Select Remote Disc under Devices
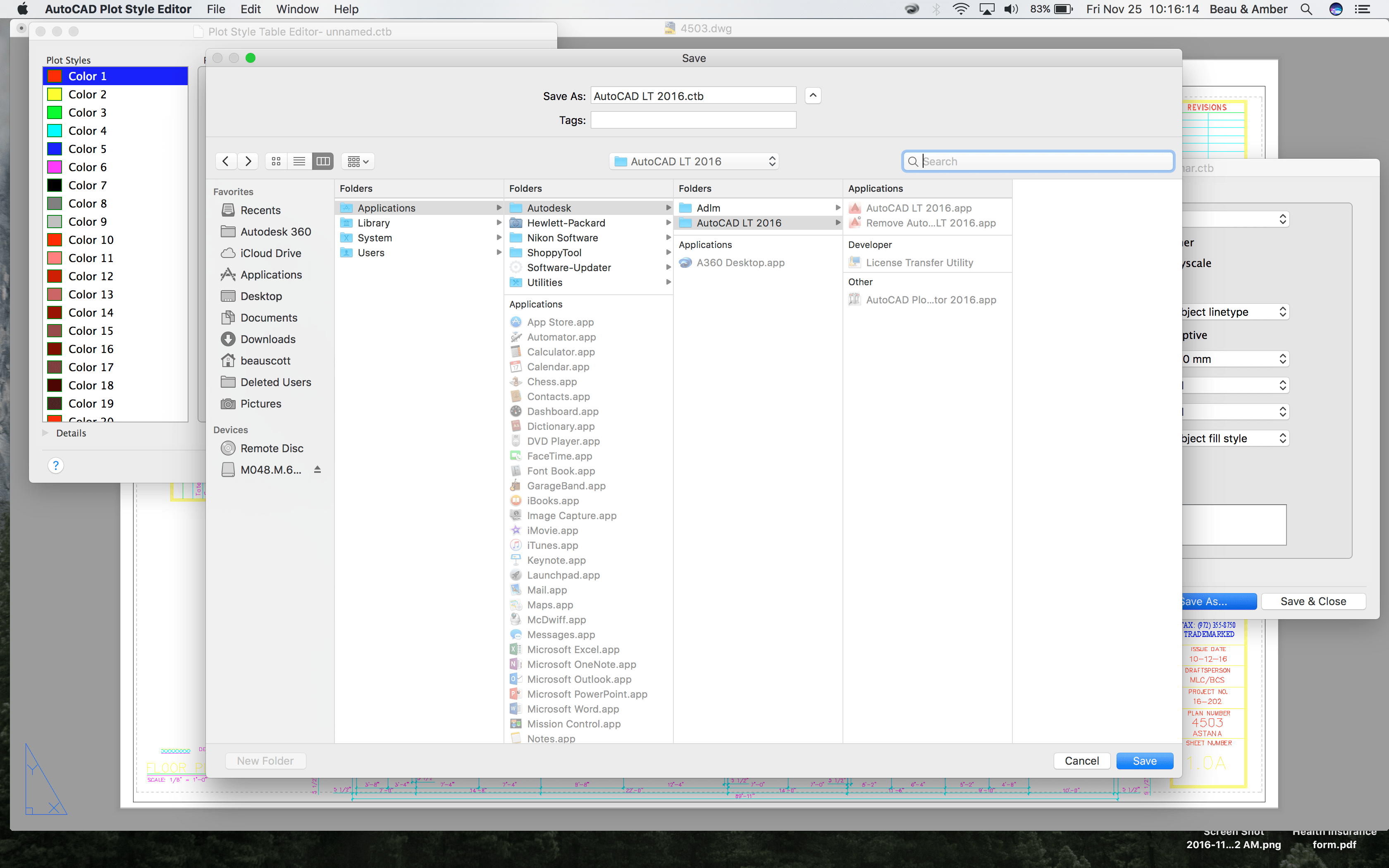The width and height of the screenshot is (1389, 868). pyautogui.click(x=263, y=448)
